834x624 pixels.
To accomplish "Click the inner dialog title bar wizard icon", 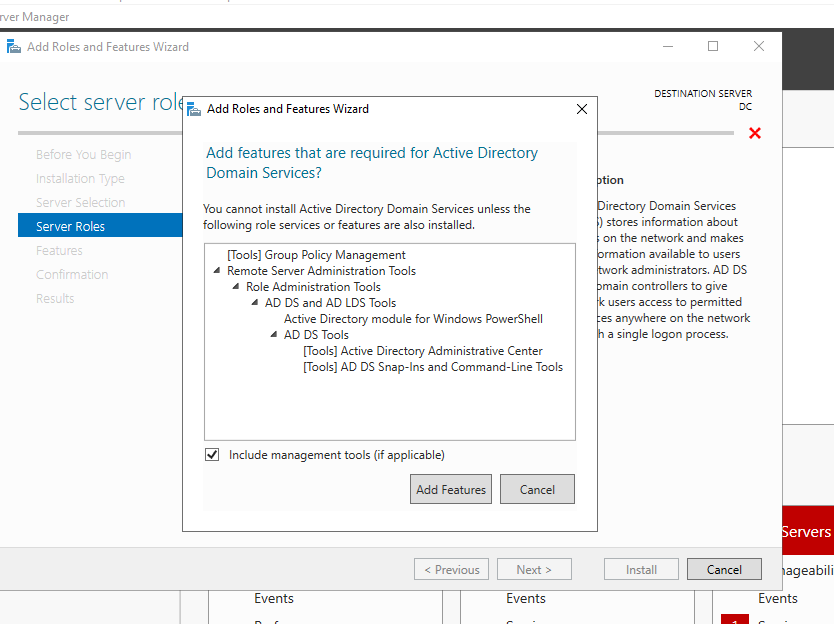I will 194,109.
